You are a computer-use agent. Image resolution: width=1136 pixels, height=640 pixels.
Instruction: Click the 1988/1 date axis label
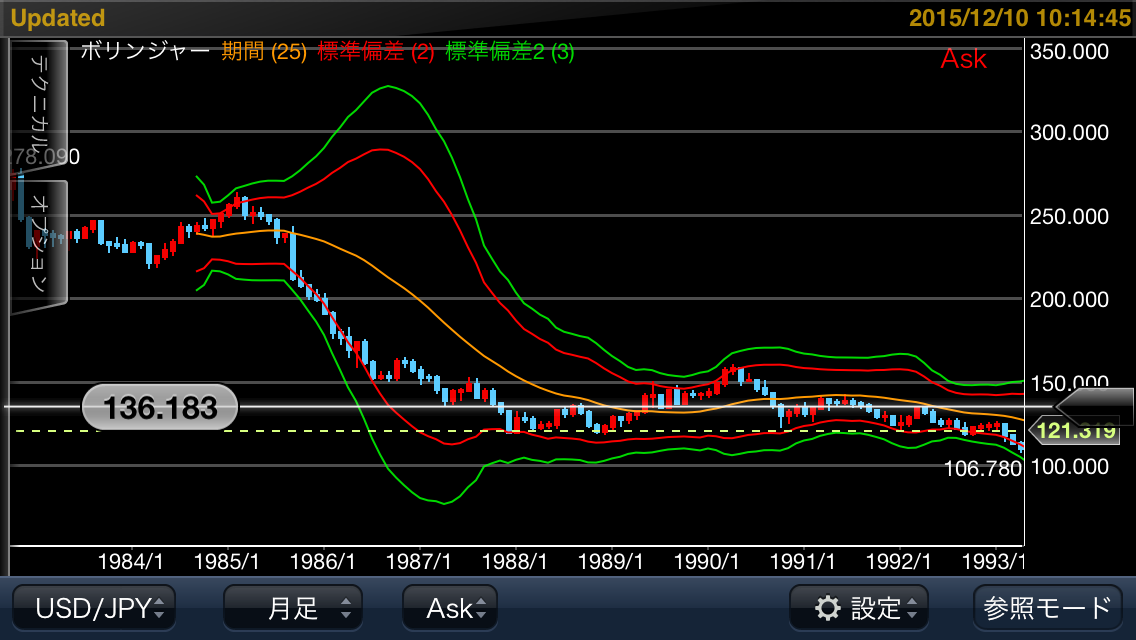click(514, 561)
